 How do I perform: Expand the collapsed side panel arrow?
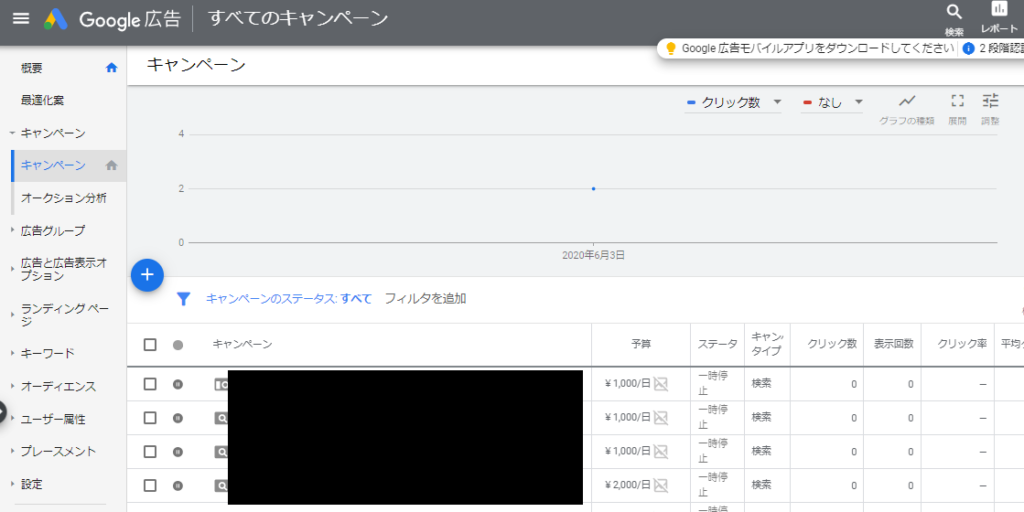[3, 412]
